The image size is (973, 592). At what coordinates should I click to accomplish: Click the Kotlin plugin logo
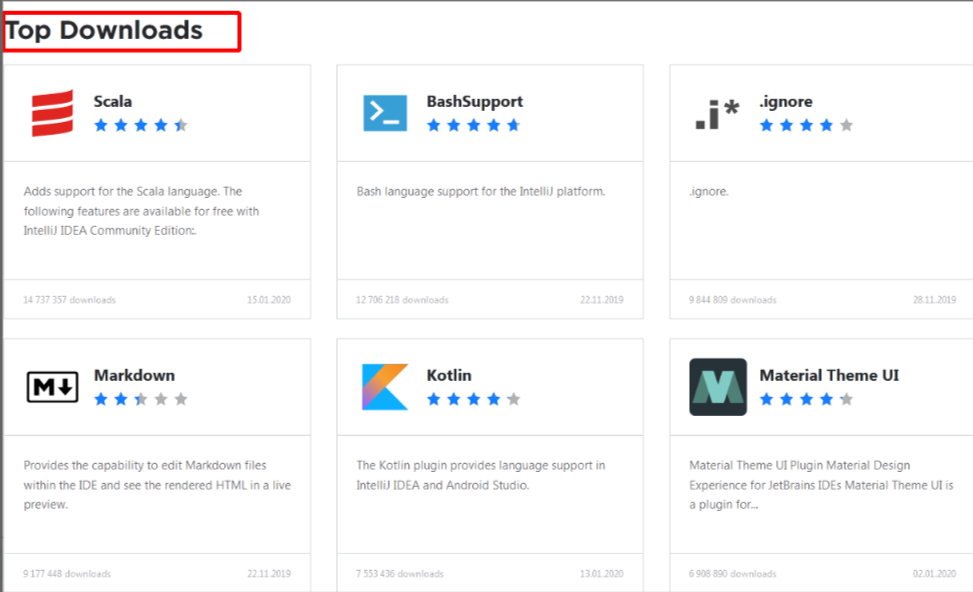385,387
